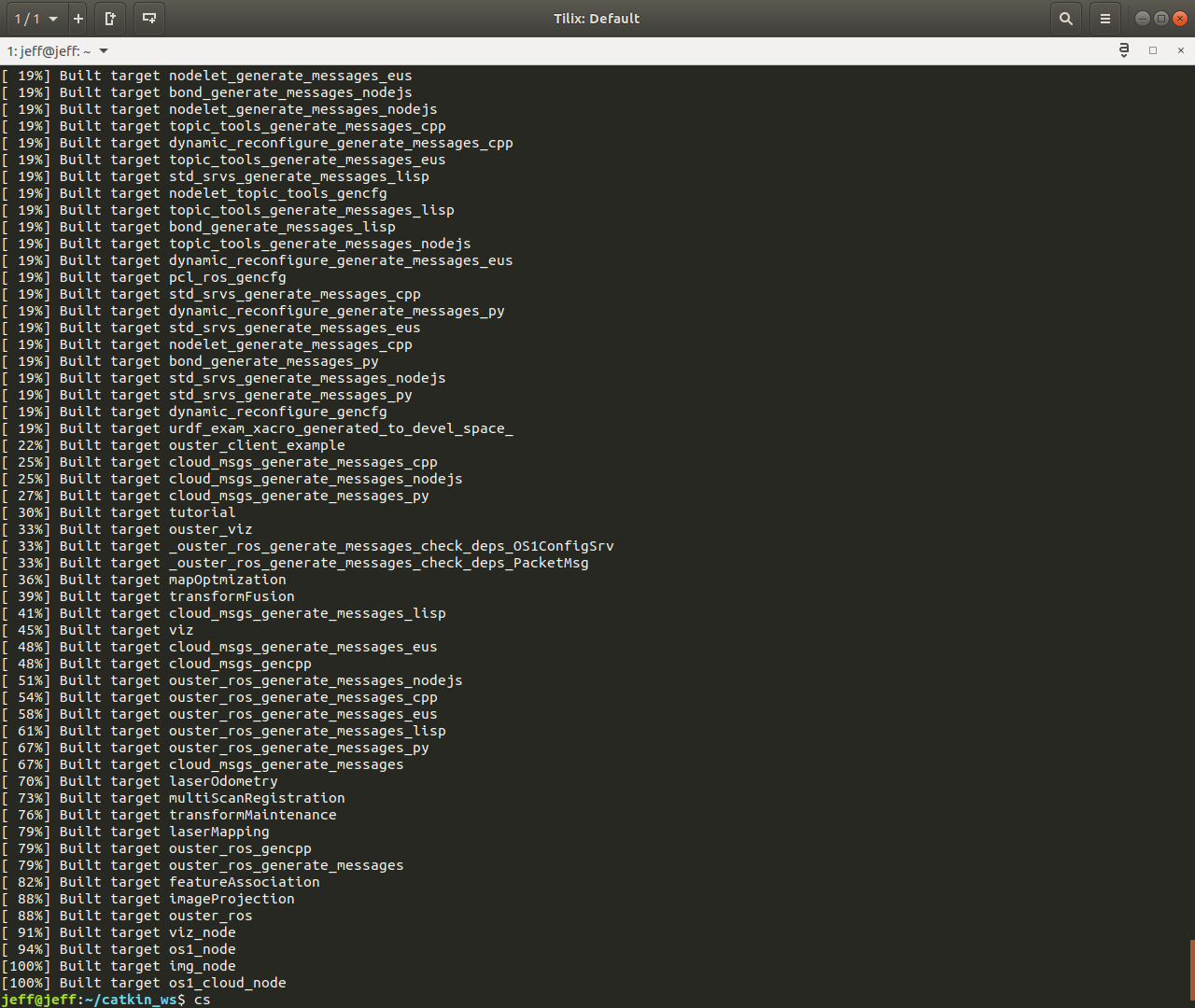
Task: Click 'Built target dynamic_reconfigure_gencfg' line
Action: tap(194, 412)
